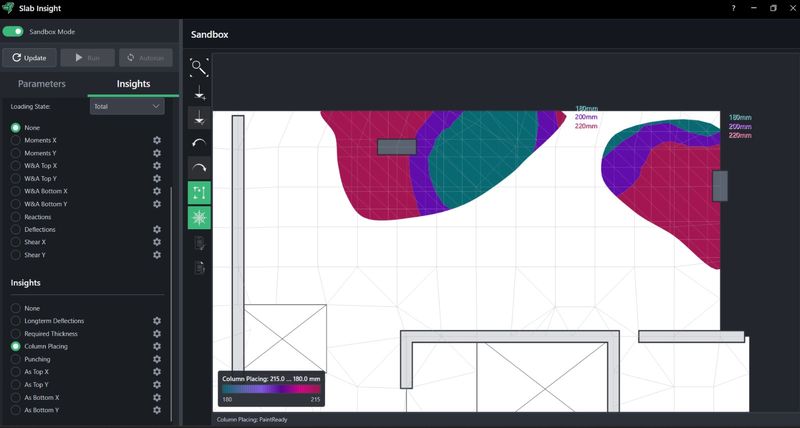Open settings gear for As Bottom X
This screenshot has height=428, width=800.
click(157, 397)
